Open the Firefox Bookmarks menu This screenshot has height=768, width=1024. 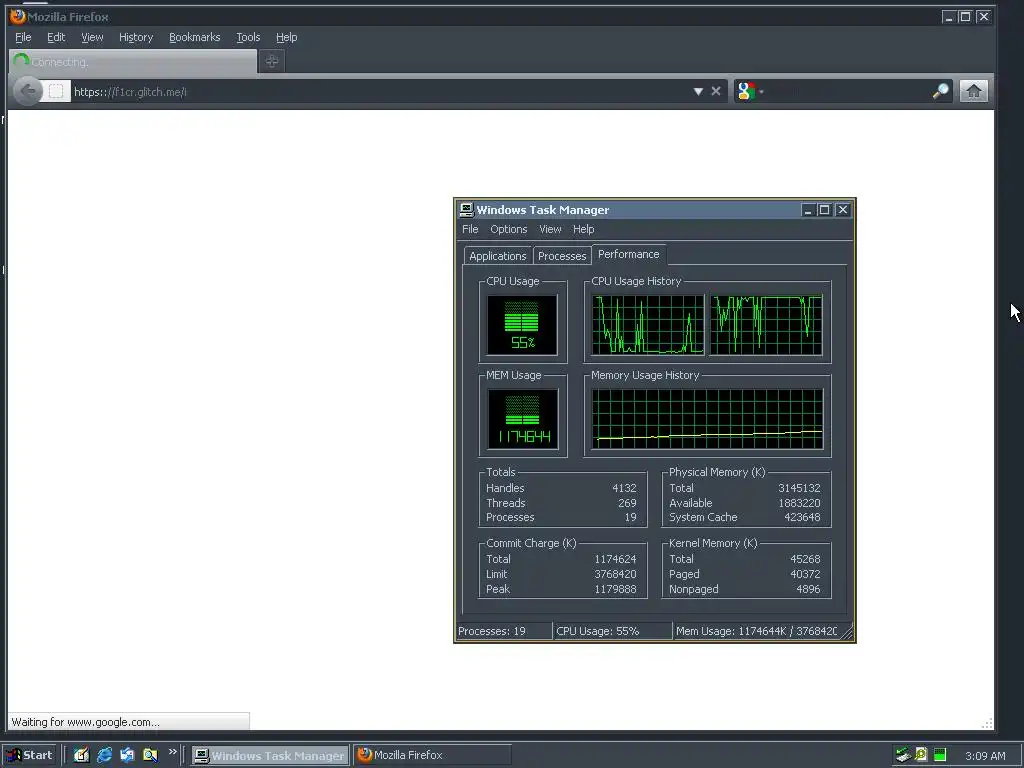195,37
